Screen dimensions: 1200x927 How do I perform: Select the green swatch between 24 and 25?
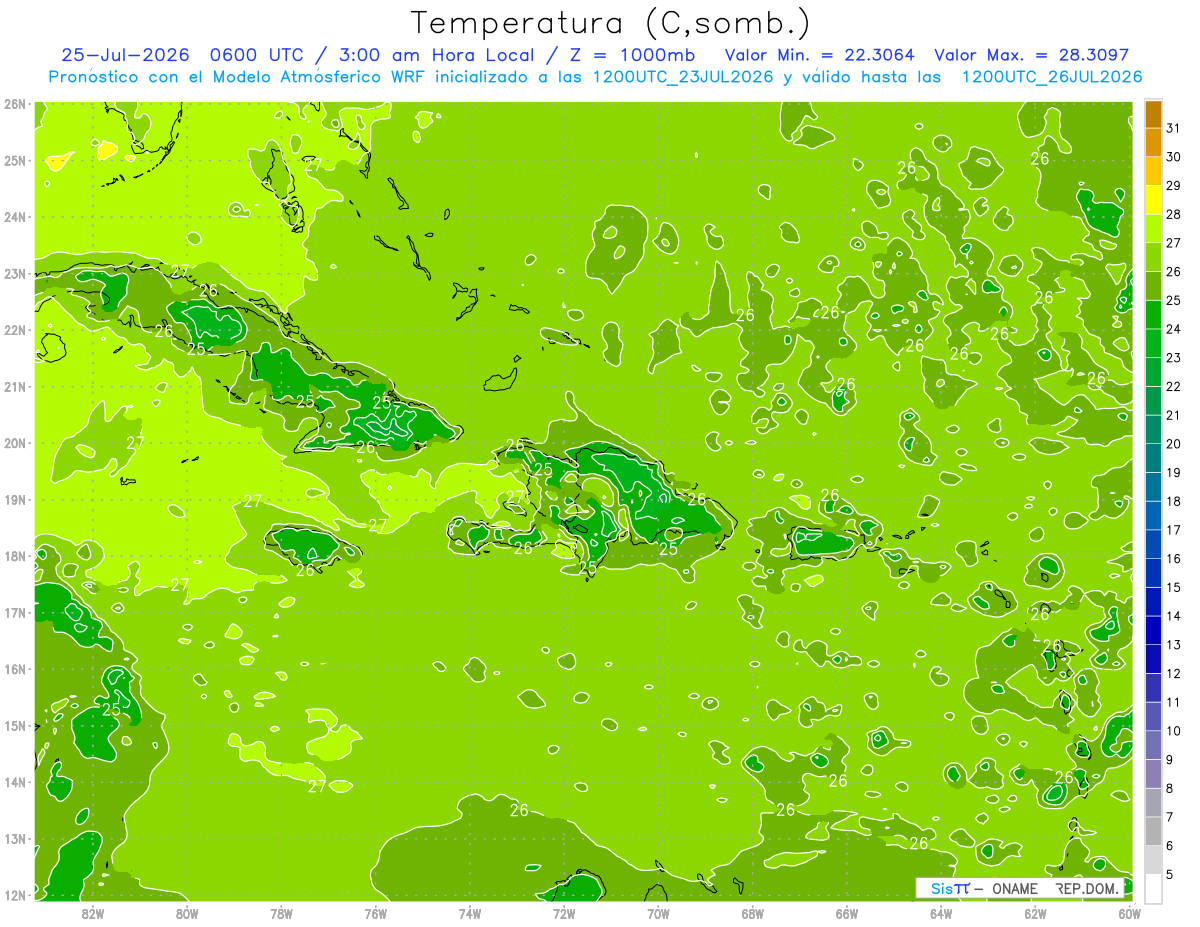point(1153,314)
